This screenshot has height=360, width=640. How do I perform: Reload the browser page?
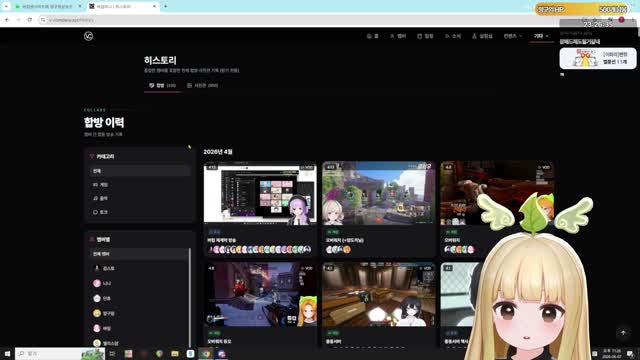coord(30,20)
